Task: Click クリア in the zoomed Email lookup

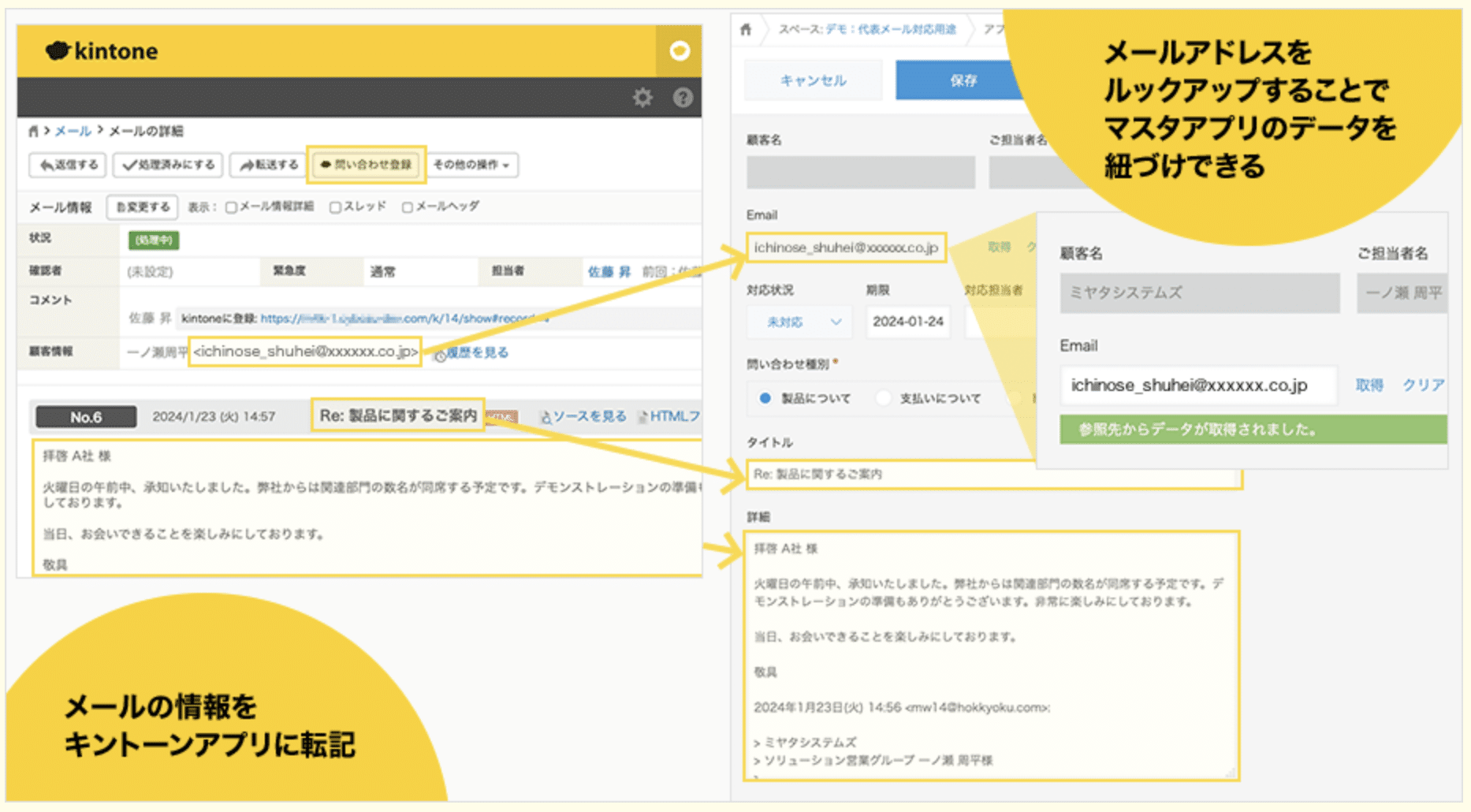Action: [1423, 385]
